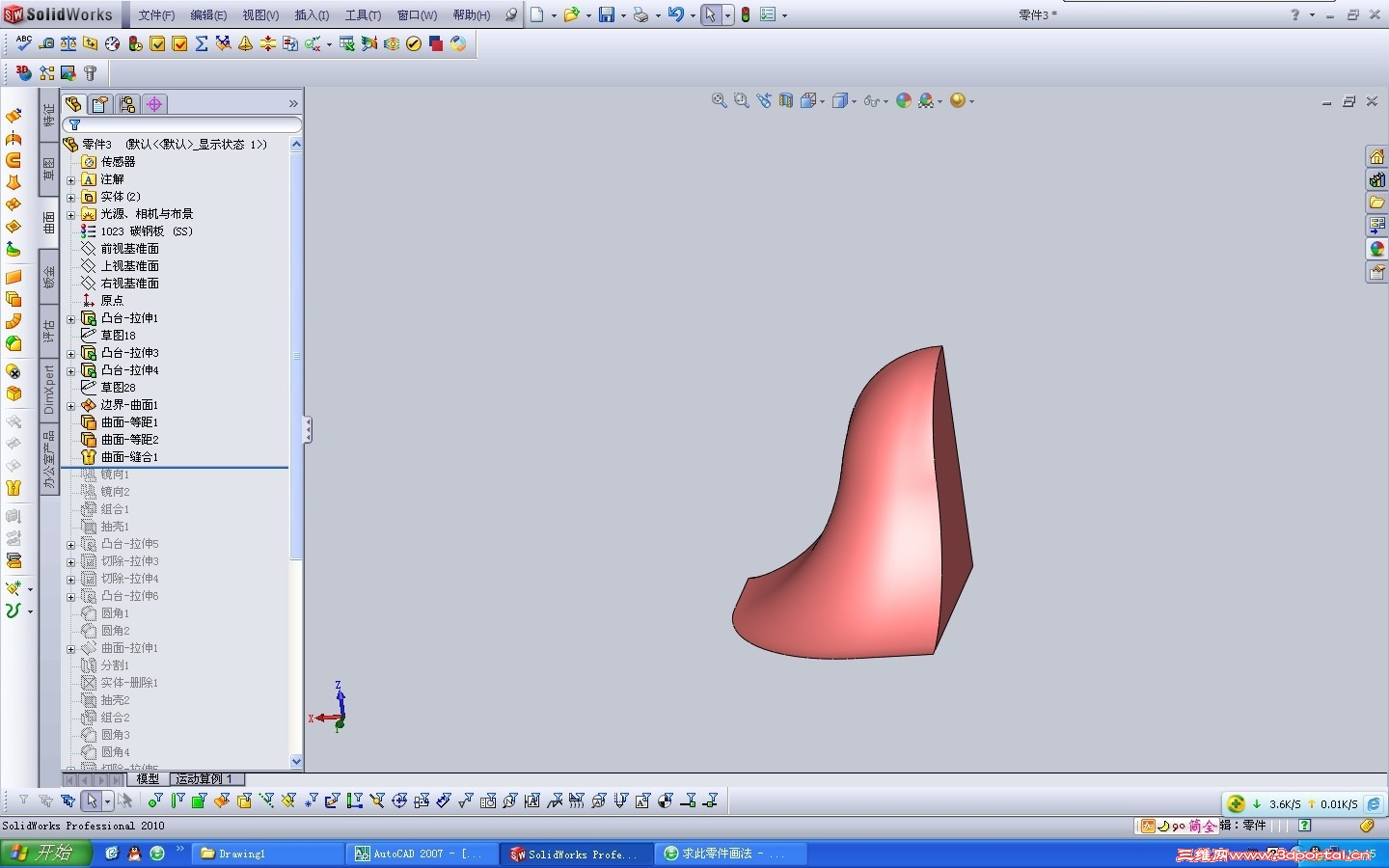Switch to the 特征 command tab
Image resolution: width=1389 pixels, height=868 pixels.
pos(49,116)
